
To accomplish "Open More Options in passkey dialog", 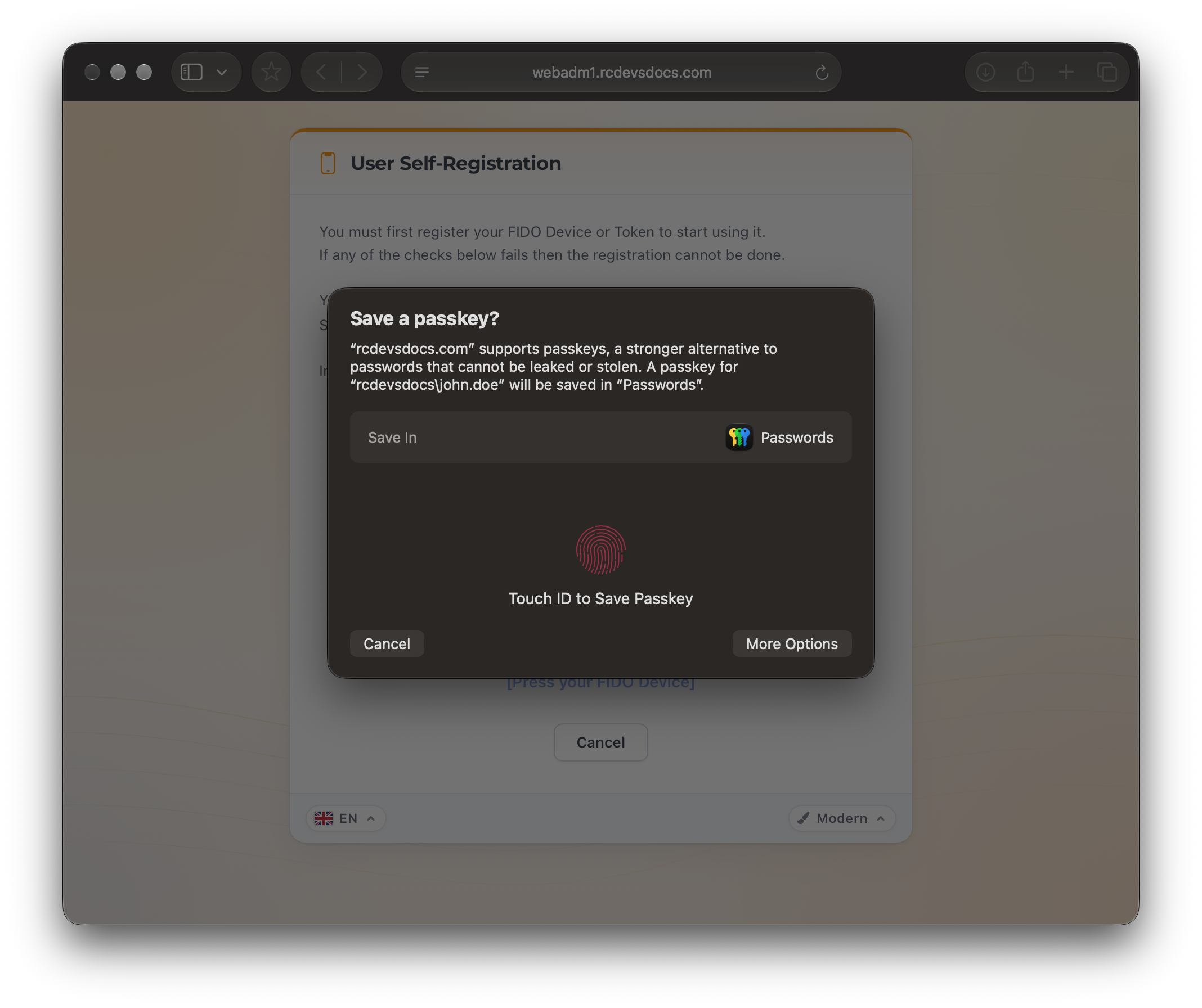I will (x=792, y=644).
